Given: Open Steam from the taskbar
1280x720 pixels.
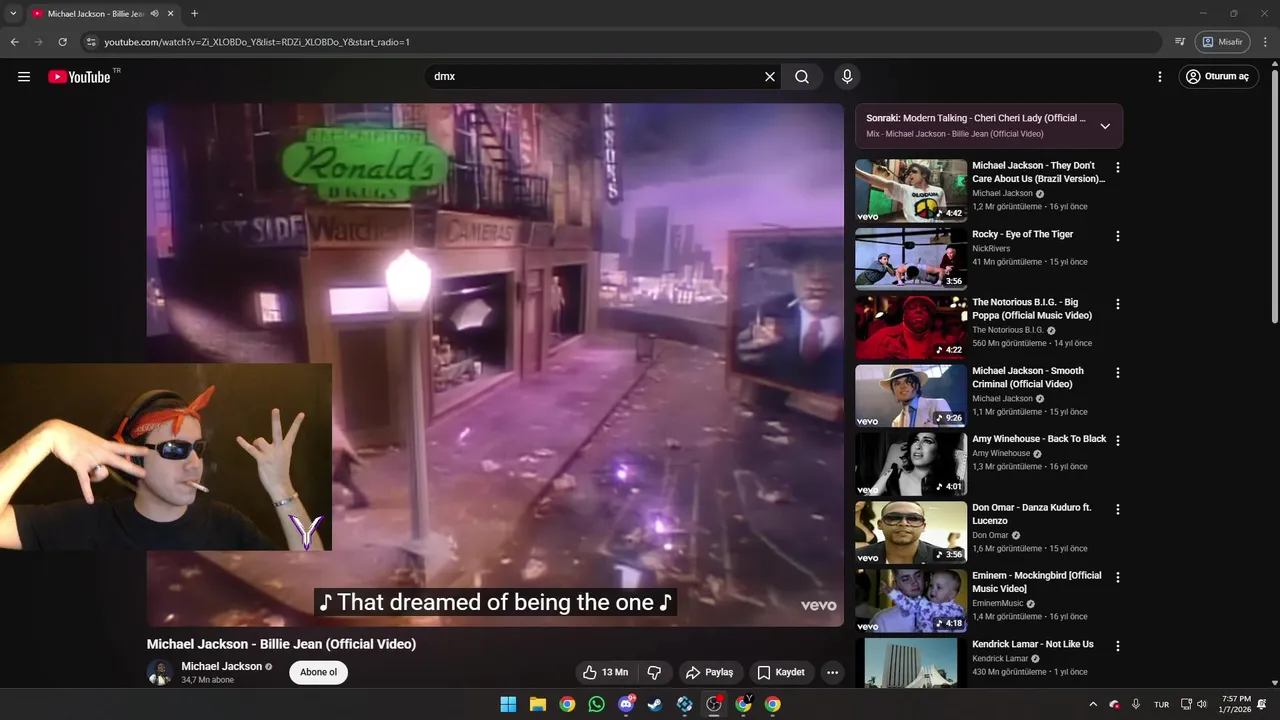Looking at the screenshot, I should 655,704.
